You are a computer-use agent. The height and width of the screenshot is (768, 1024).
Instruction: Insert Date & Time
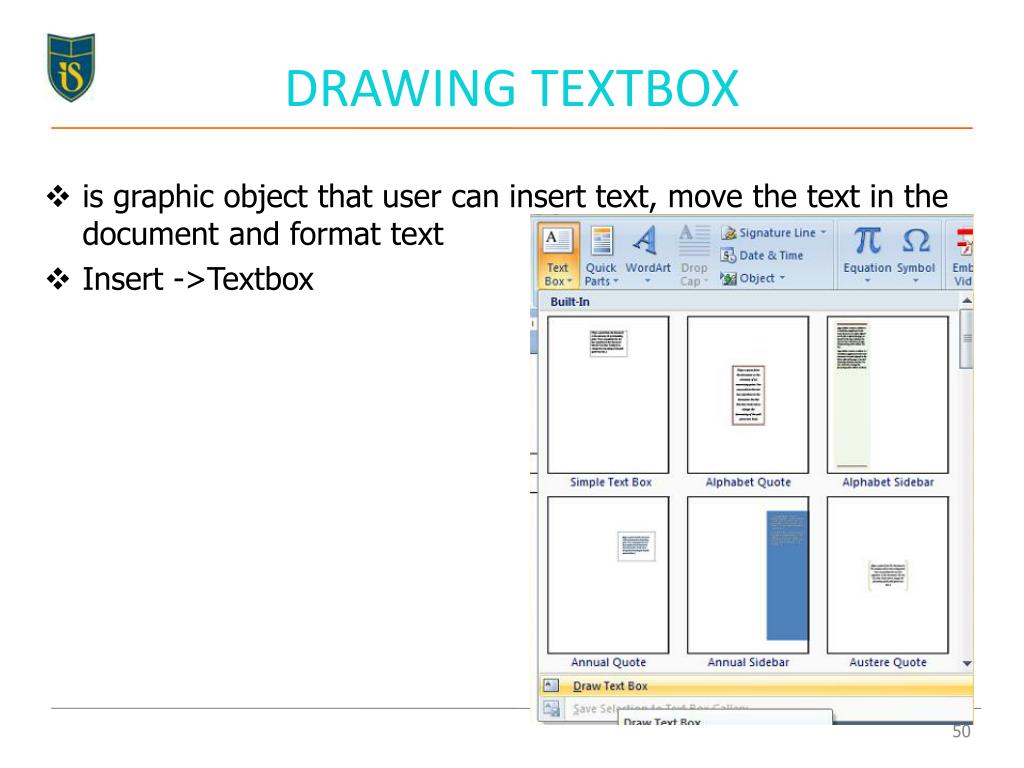coord(762,255)
